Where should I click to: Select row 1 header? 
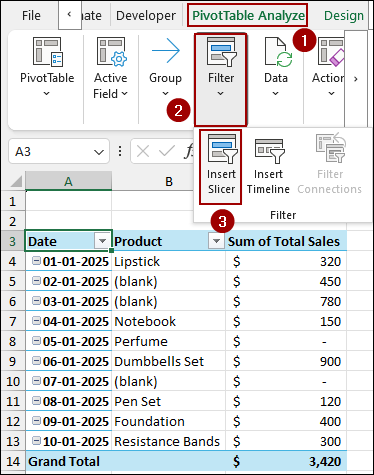(13, 201)
